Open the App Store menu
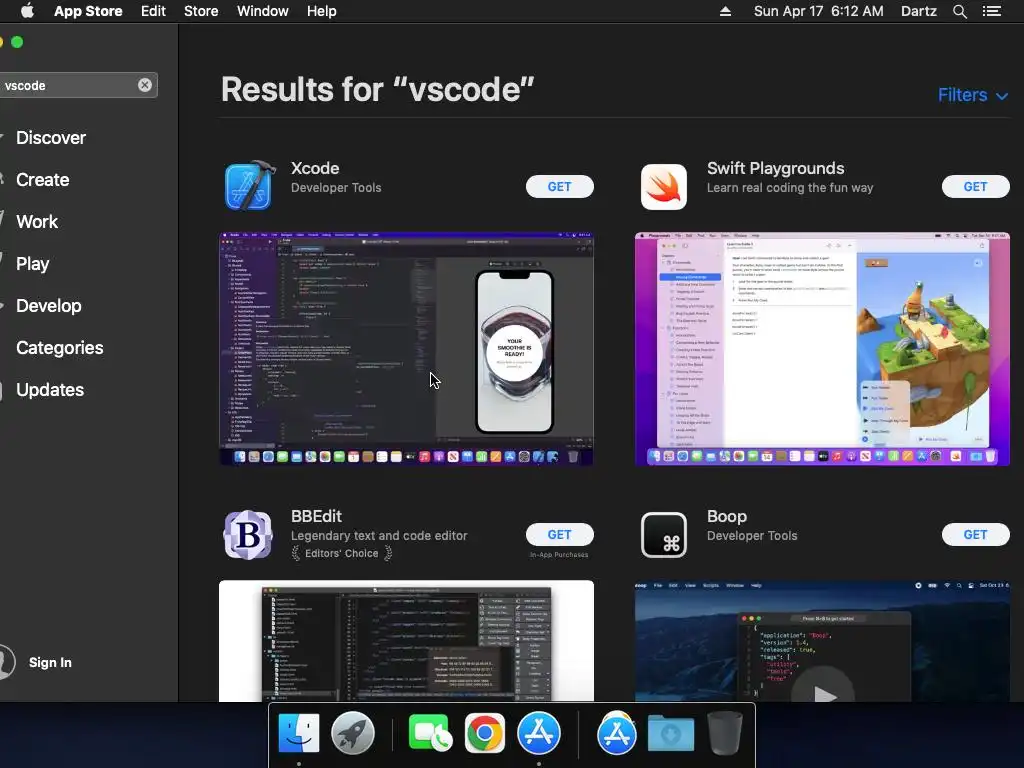Image resolution: width=1024 pixels, height=768 pixels. coord(88,11)
